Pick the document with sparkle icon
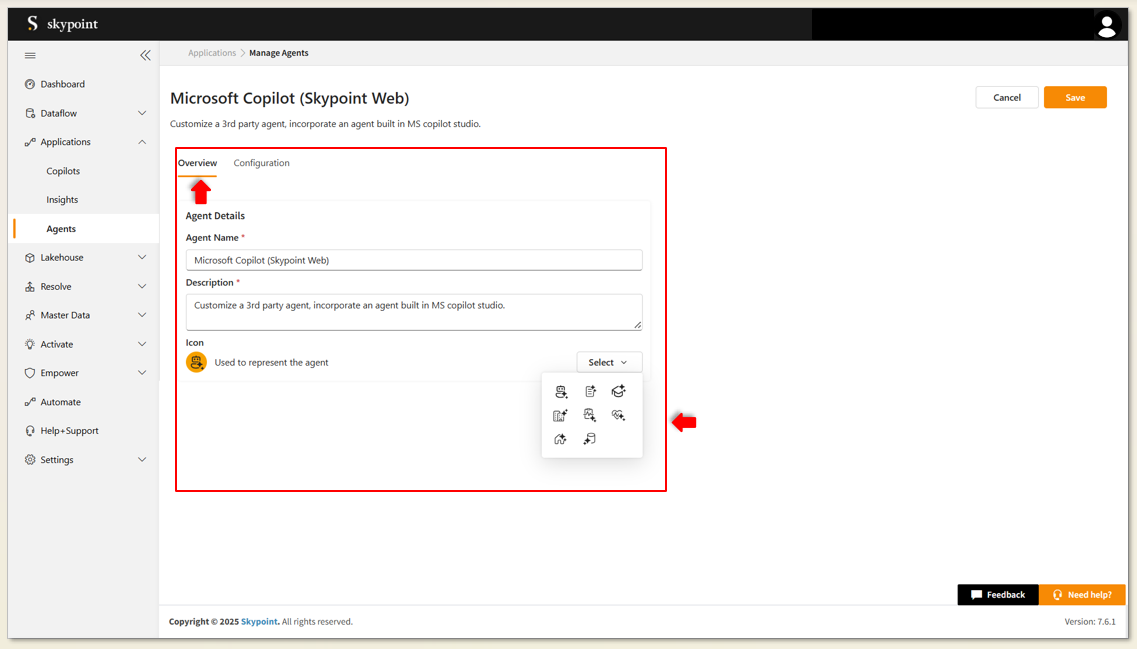 [x=590, y=391]
